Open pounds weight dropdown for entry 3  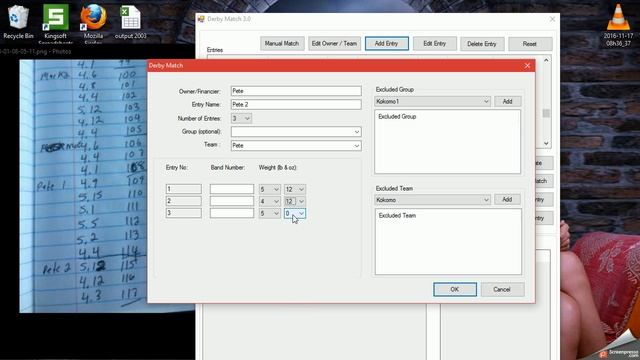(269, 213)
